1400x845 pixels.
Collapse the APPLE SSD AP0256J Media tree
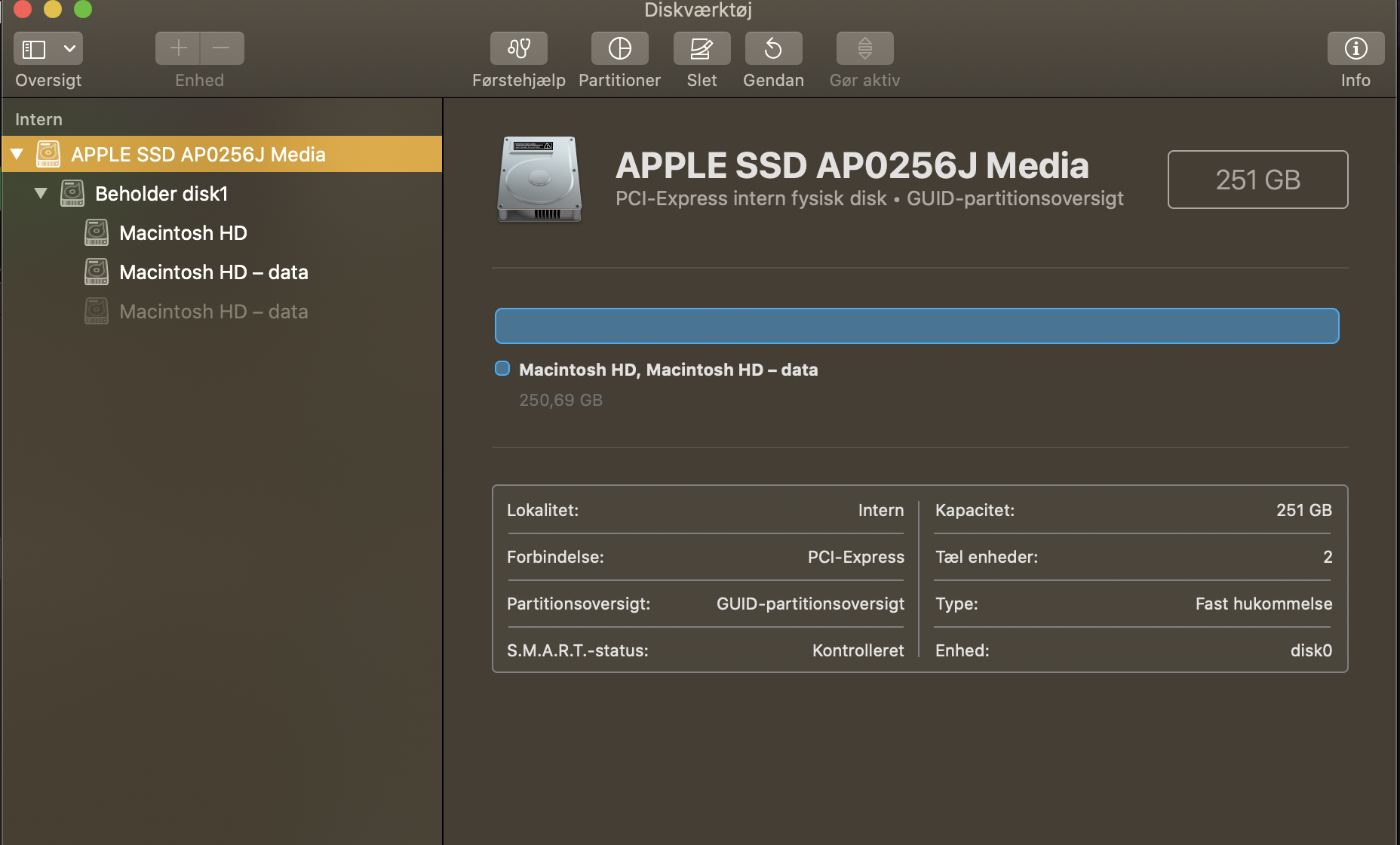point(17,155)
